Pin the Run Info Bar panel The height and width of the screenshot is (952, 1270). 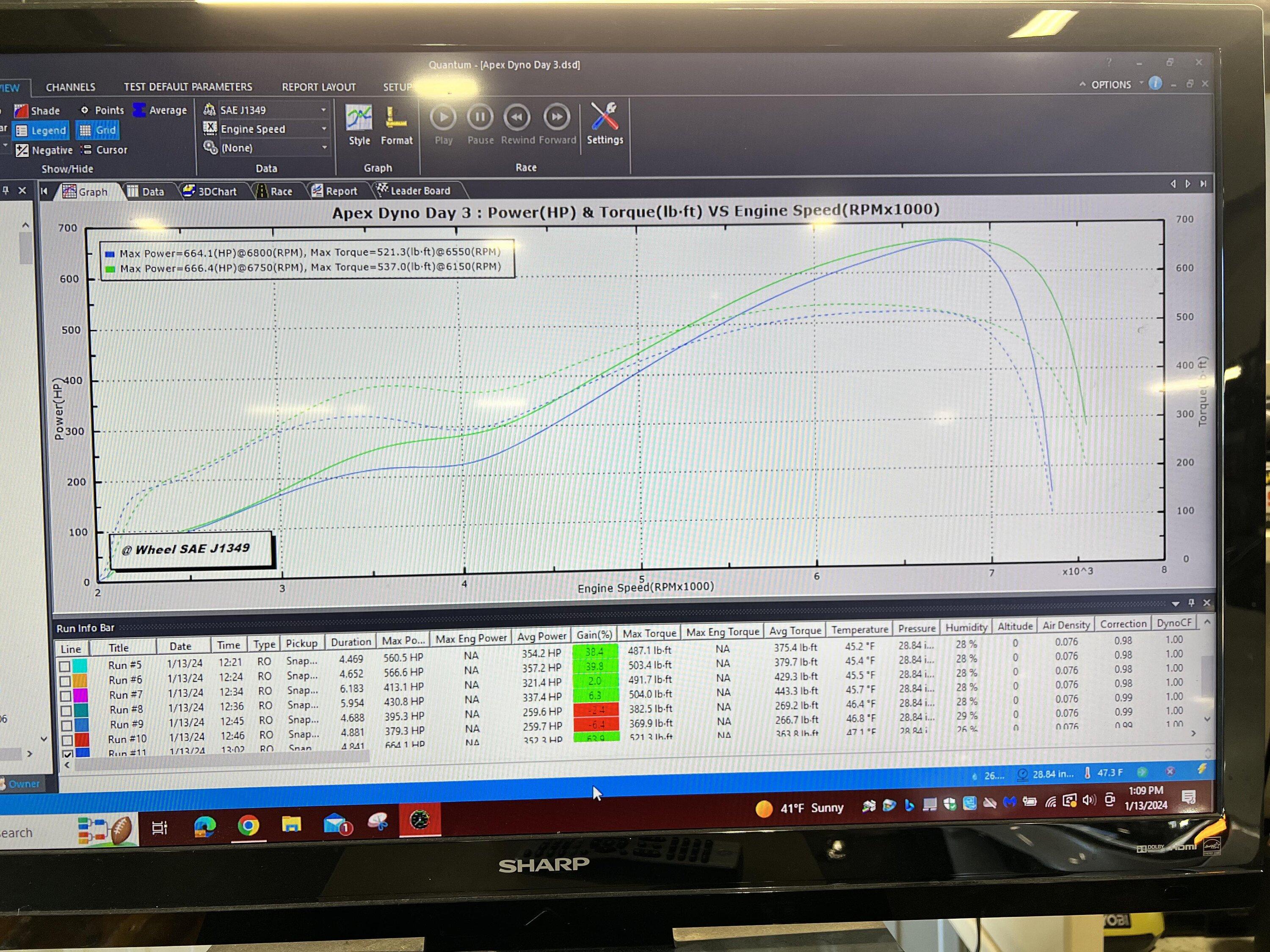click(x=1191, y=603)
